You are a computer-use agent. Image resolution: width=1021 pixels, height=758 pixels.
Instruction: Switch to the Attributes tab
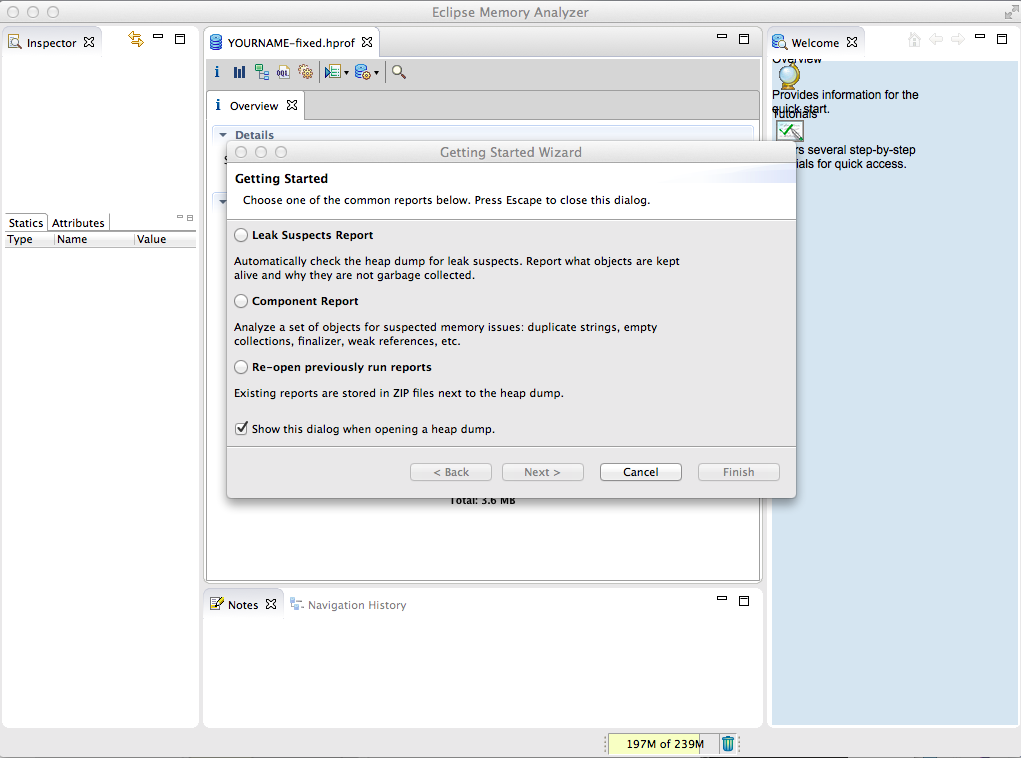click(x=78, y=223)
